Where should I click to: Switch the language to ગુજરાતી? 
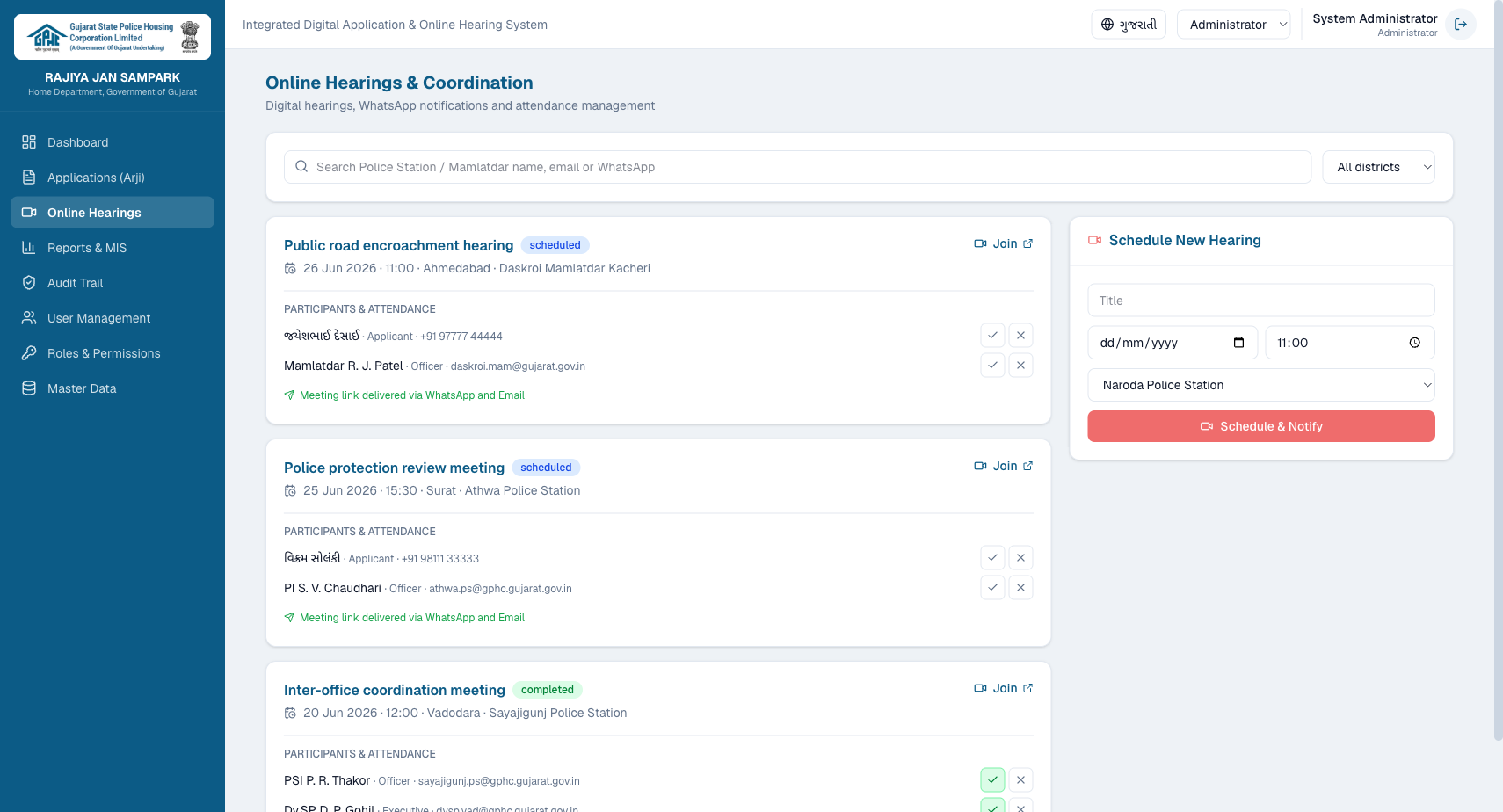click(1129, 25)
